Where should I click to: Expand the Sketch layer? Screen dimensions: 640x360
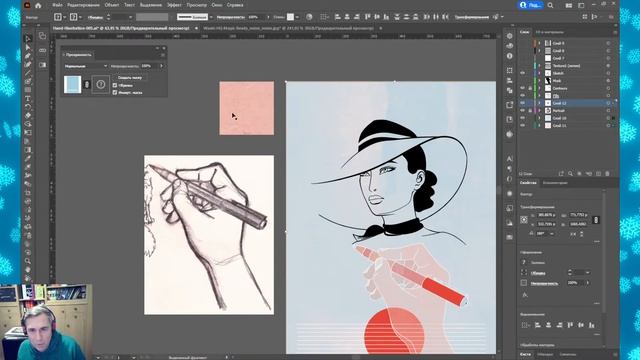pos(539,73)
